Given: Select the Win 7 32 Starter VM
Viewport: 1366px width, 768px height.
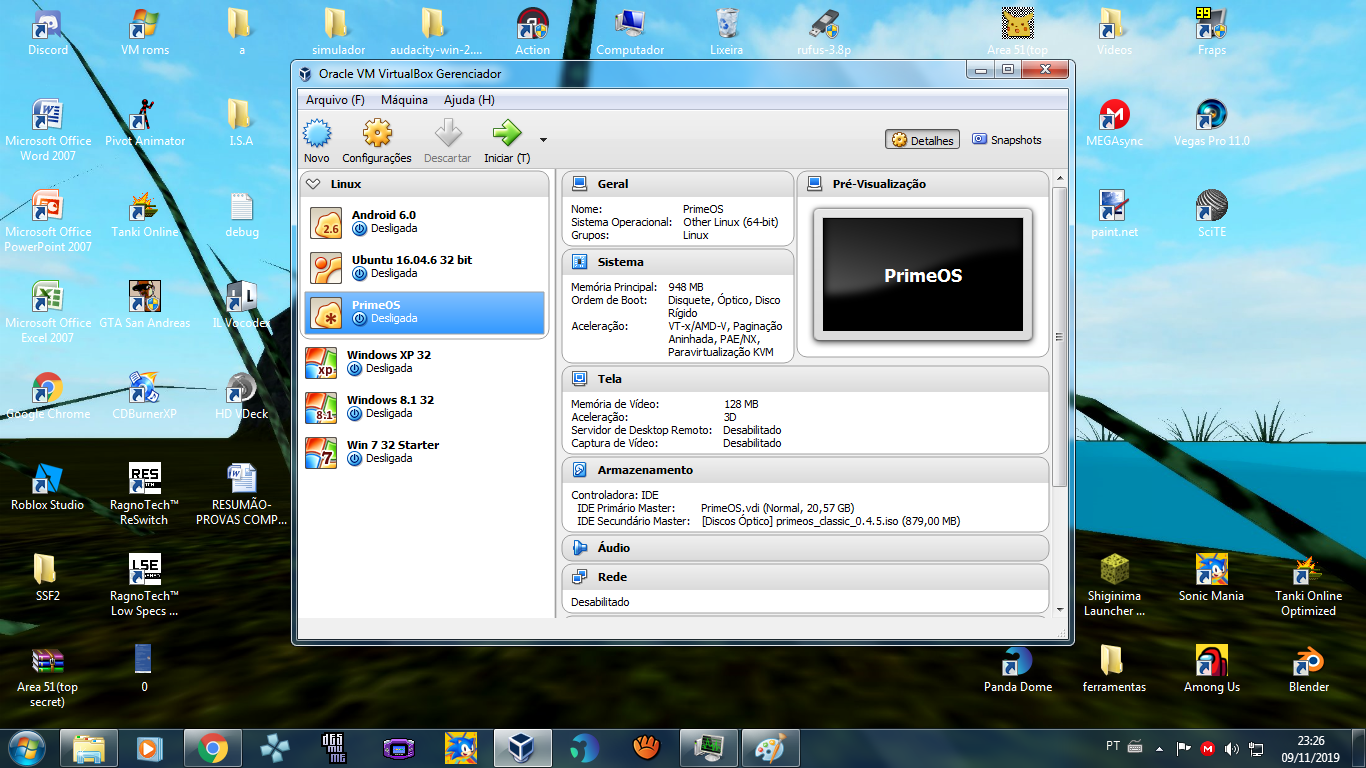Looking at the screenshot, I should pyautogui.click(x=425, y=452).
